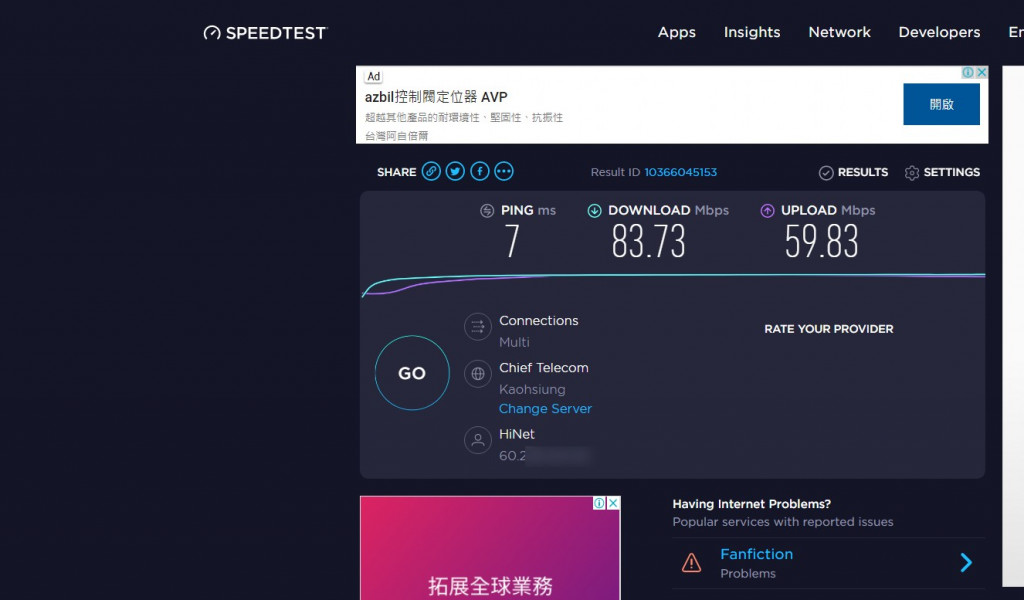This screenshot has width=1024, height=600.
Task: Click the ping value 7
Action: point(512,242)
